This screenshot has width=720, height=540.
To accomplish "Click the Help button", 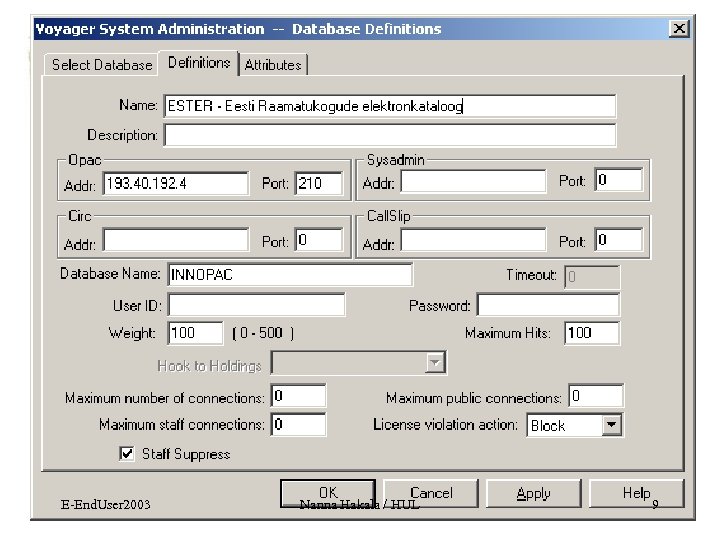I will [636, 494].
